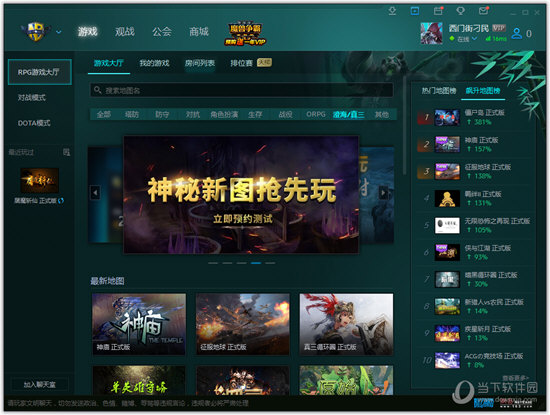Click the rank 2 神庙 map thumbnail

click(x=447, y=145)
